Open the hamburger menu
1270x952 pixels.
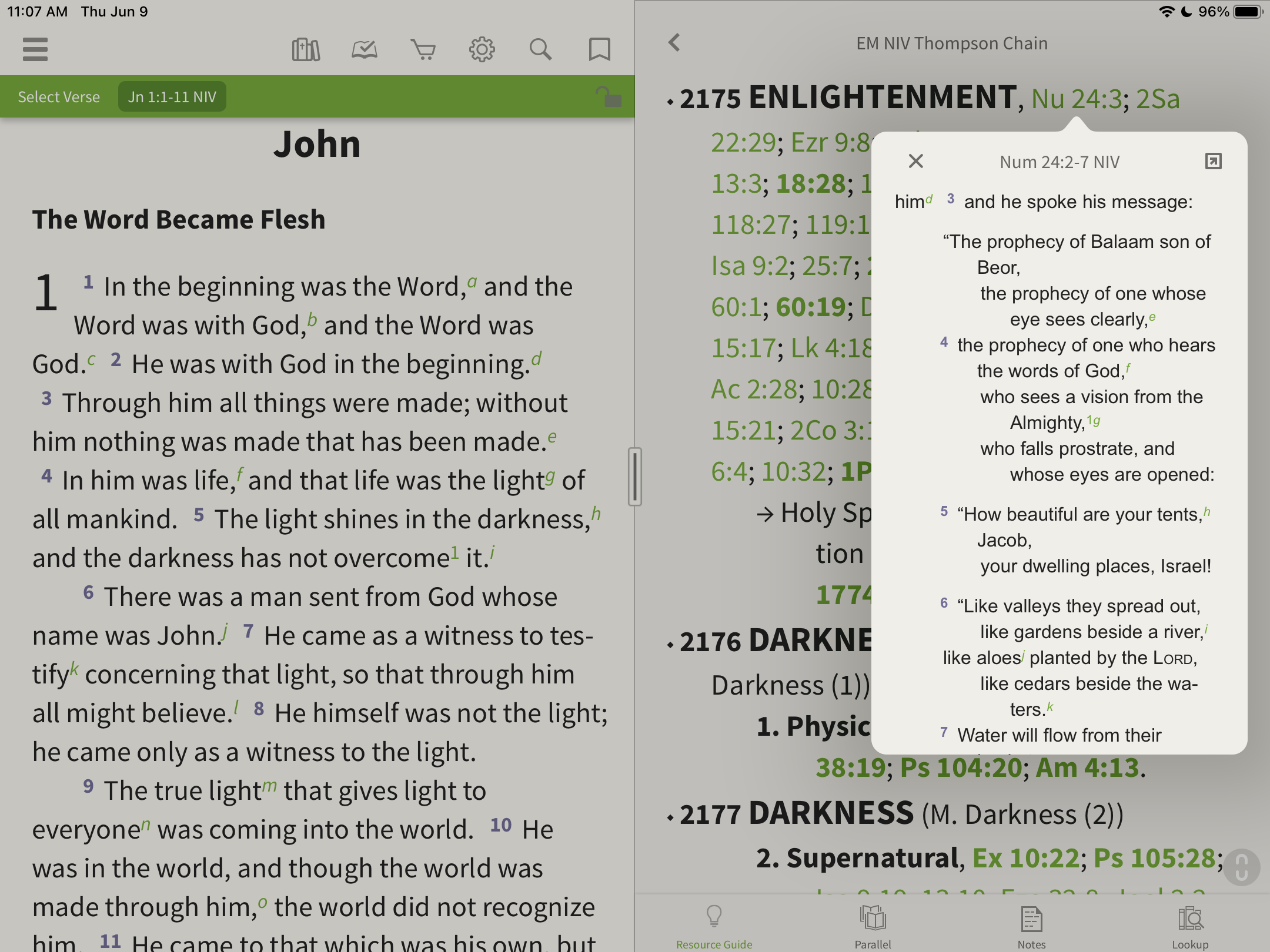(35, 49)
